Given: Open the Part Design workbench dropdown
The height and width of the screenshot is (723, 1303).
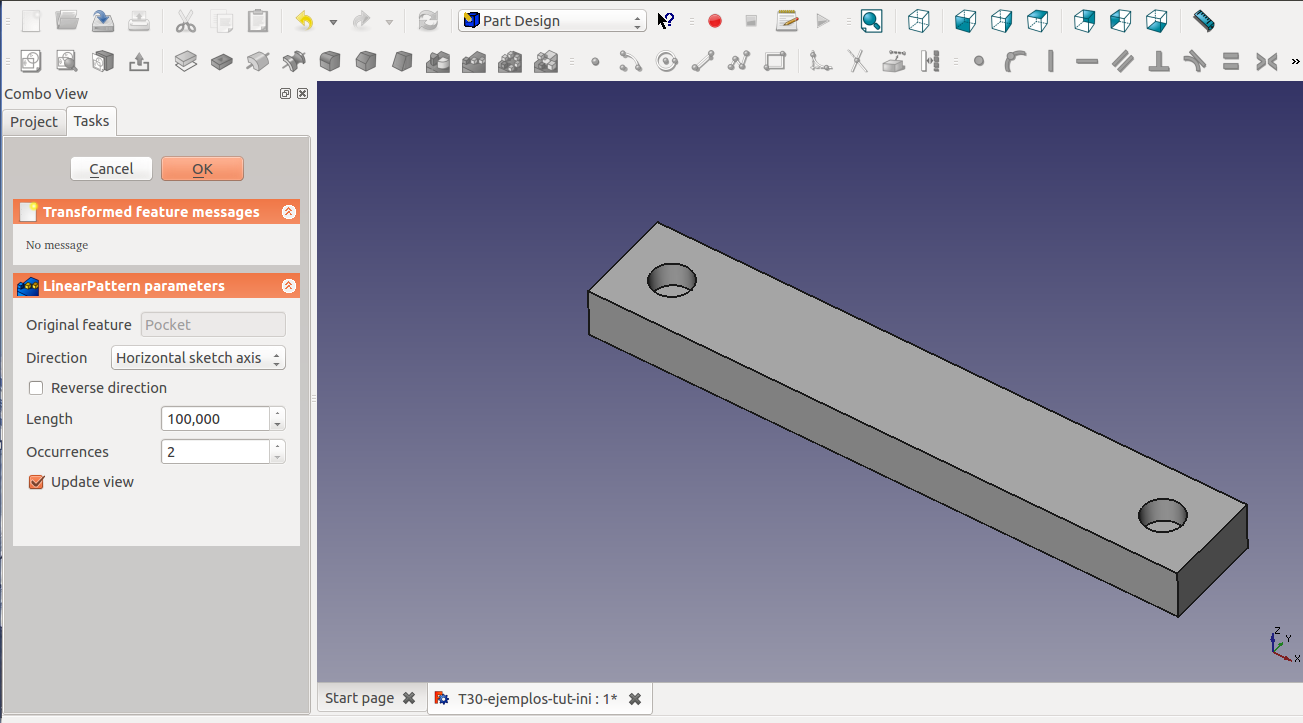Looking at the screenshot, I should pyautogui.click(x=553, y=21).
